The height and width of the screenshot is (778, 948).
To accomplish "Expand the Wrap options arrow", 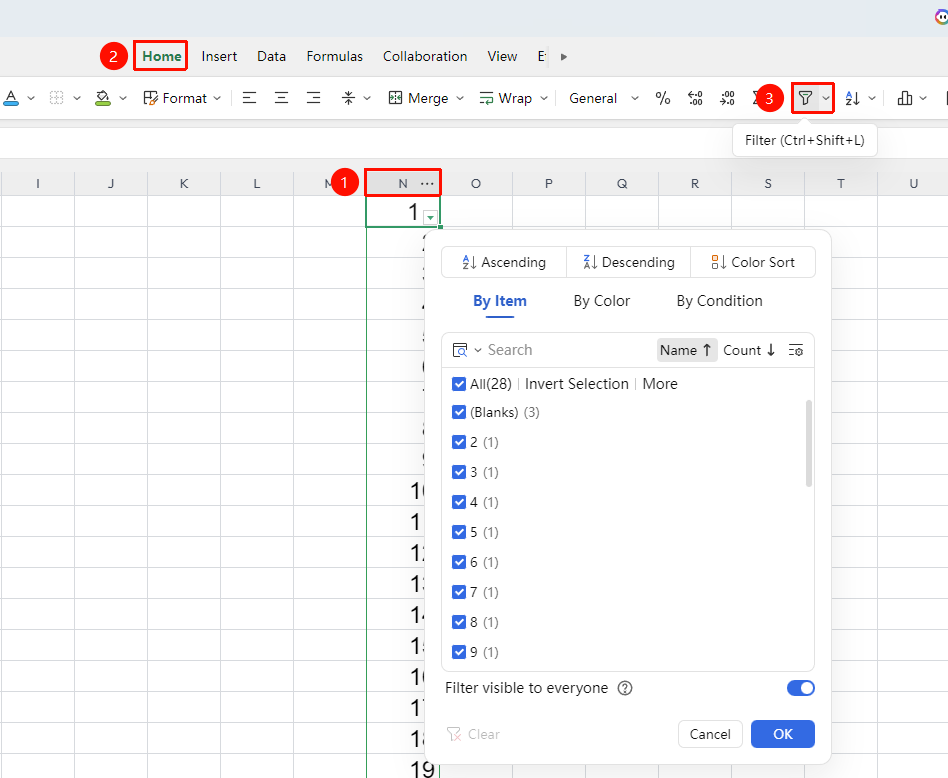I will point(544,98).
